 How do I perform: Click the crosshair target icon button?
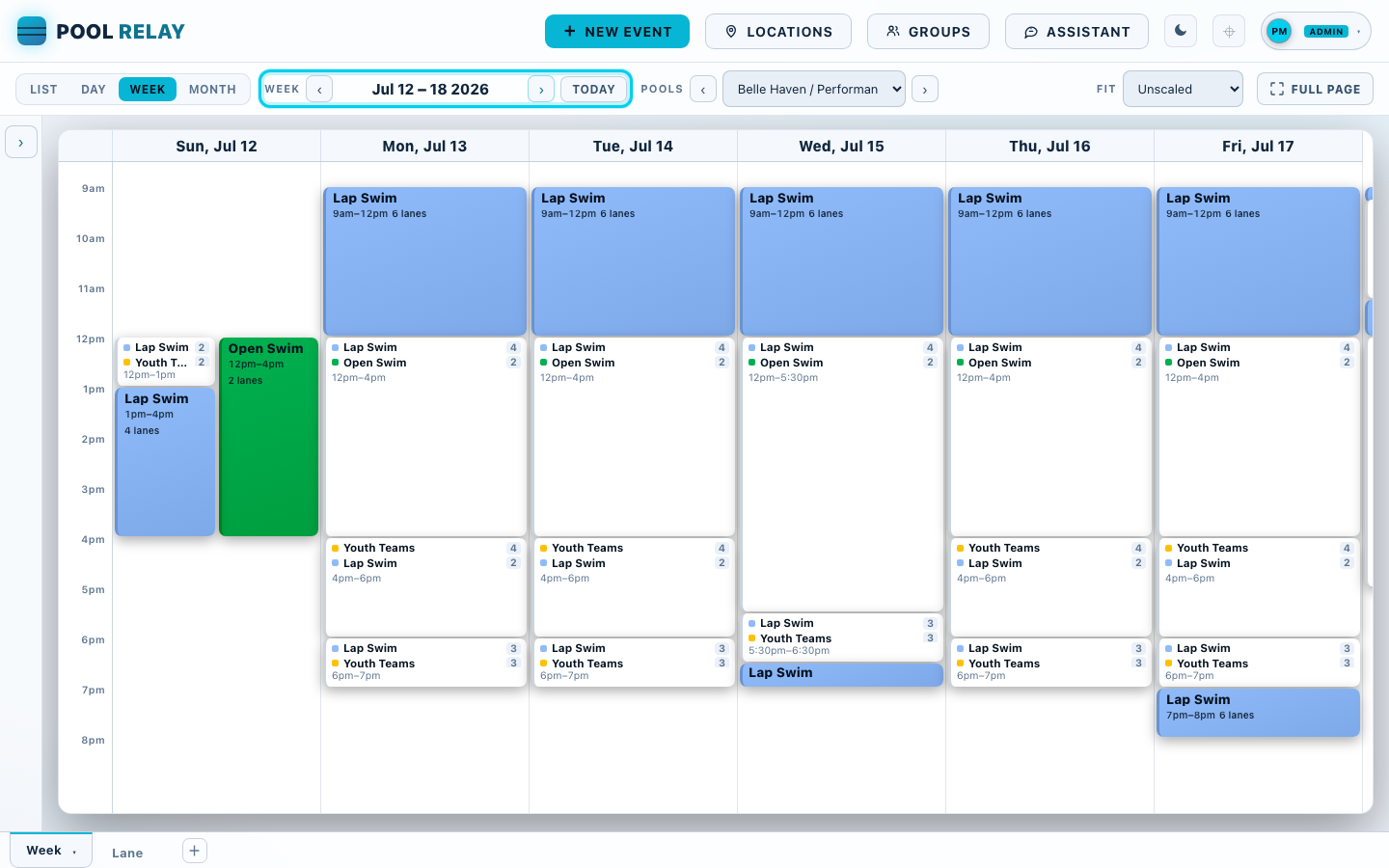(x=1229, y=31)
